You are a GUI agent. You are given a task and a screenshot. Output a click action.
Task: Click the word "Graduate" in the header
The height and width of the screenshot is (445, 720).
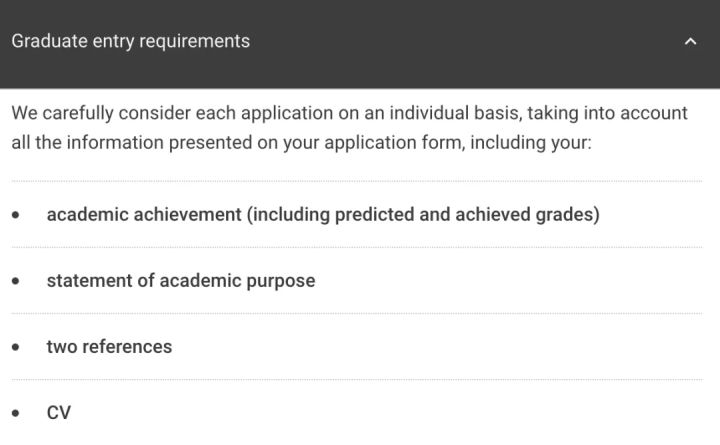tap(50, 41)
